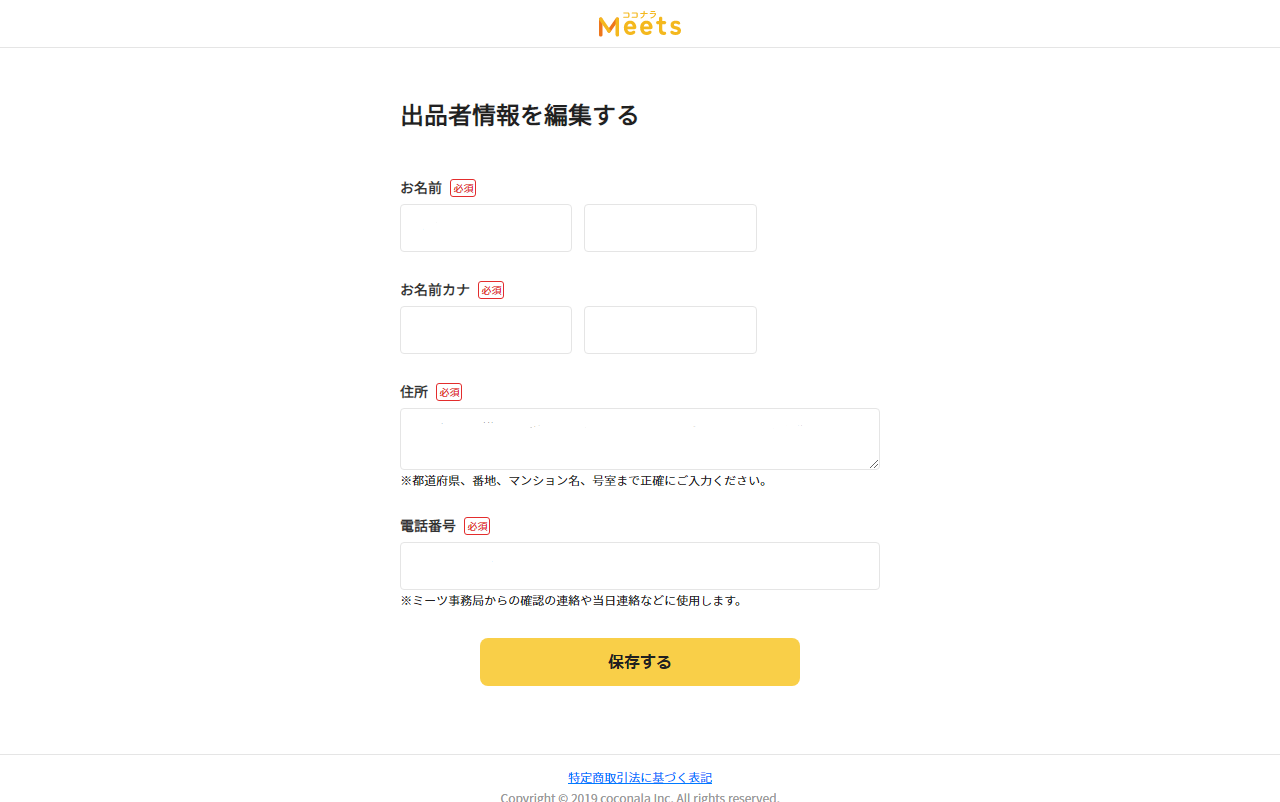Click inside the 住所 address textarea
This screenshot has width=1280, height=802.
point(640,439)
